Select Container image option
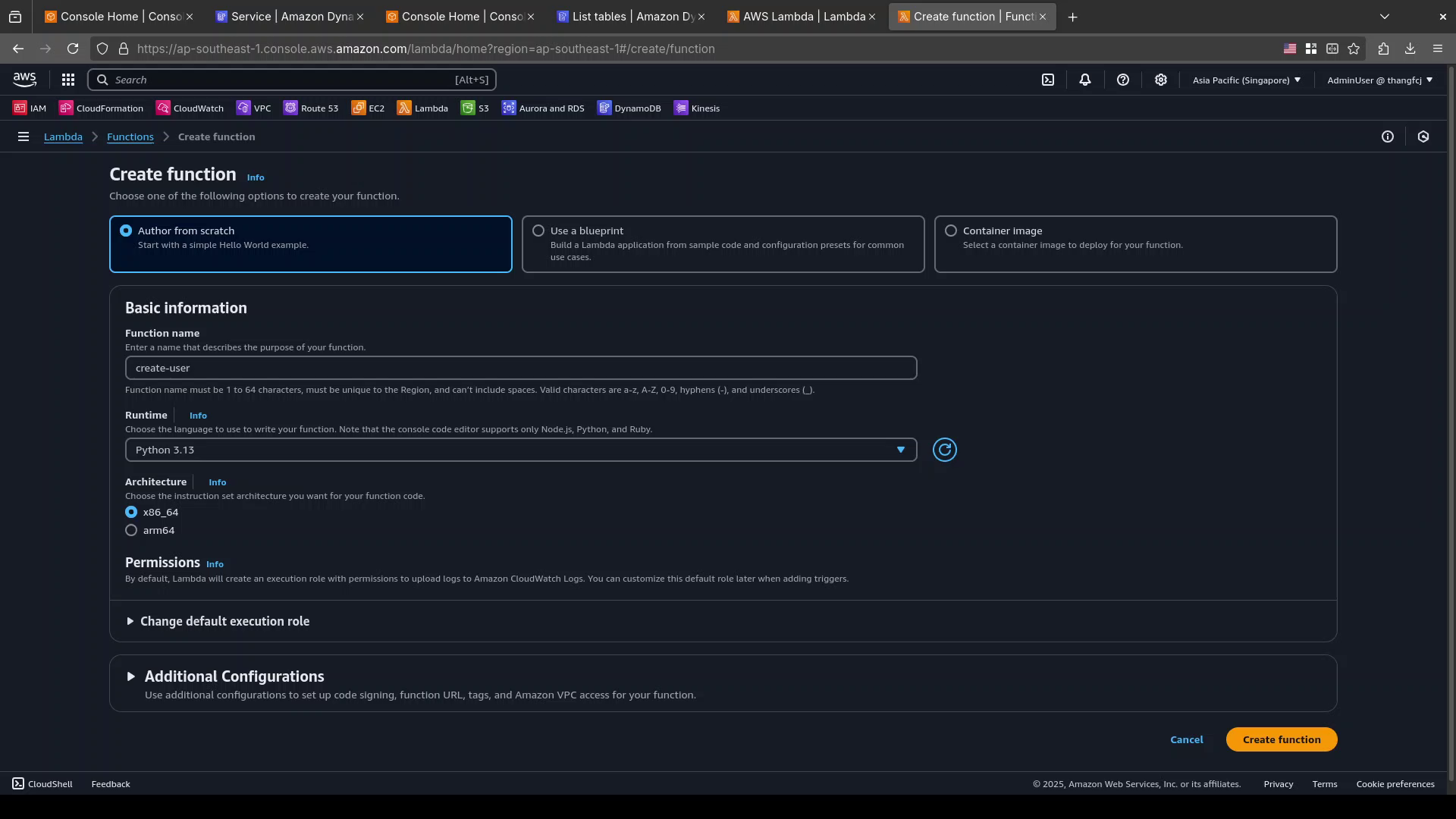Screen dimensions: 1456x819 (1135, 244)
